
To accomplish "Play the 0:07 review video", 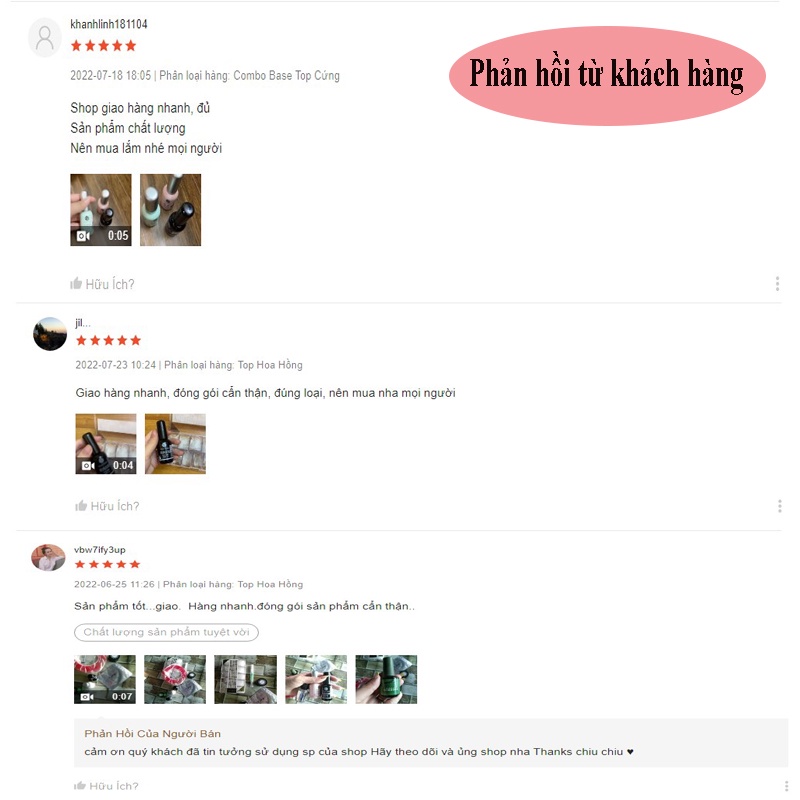I will tap(105, 679).
